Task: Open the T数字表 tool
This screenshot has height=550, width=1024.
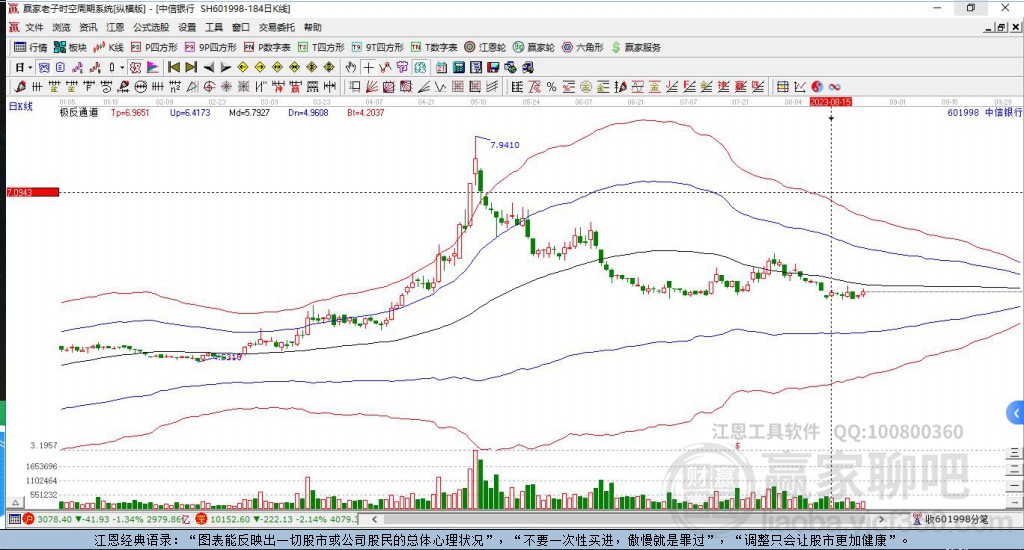Action: 434,47
